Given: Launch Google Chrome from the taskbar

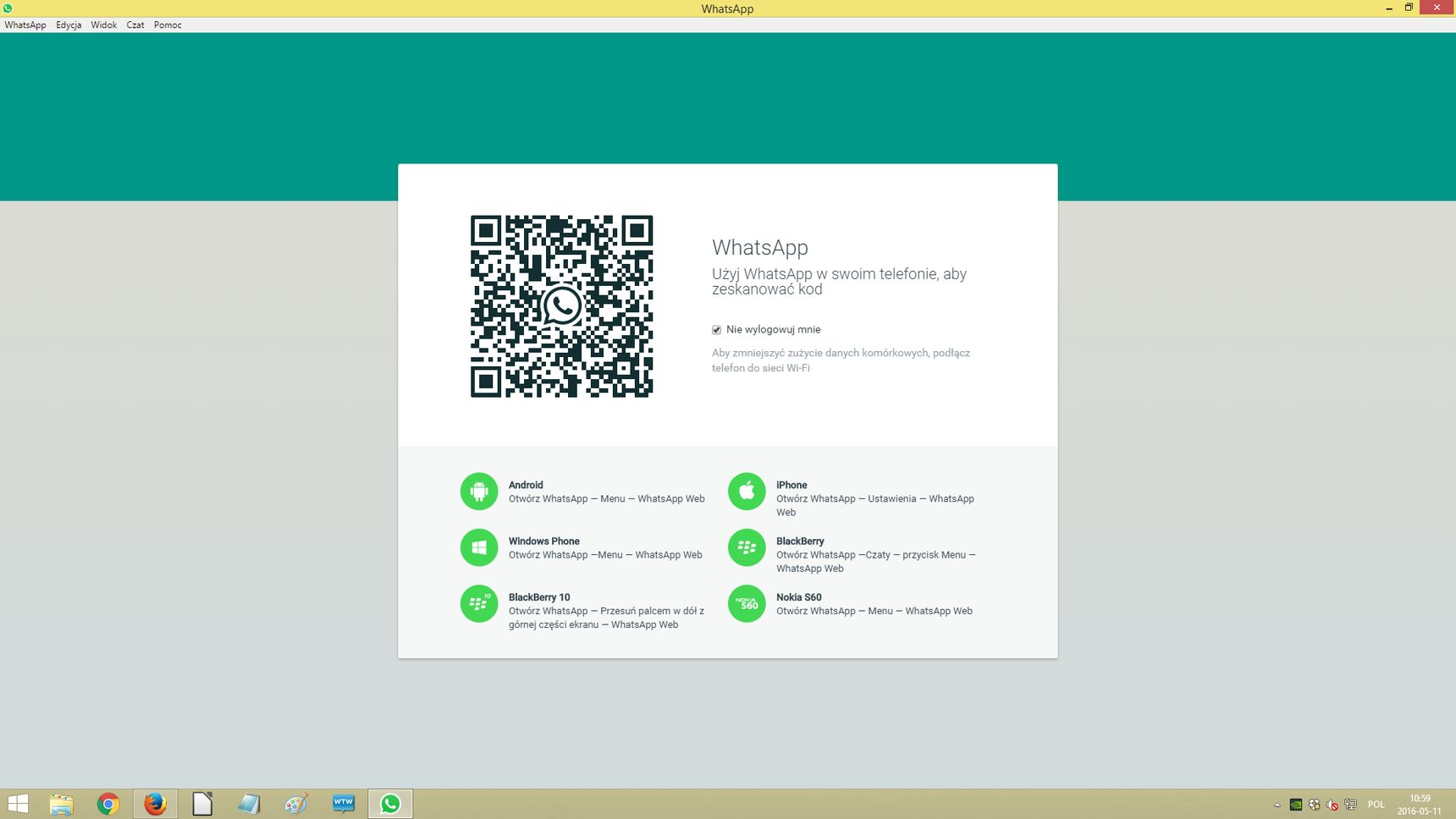Looking at the screenshot, I should click(108, 804).
